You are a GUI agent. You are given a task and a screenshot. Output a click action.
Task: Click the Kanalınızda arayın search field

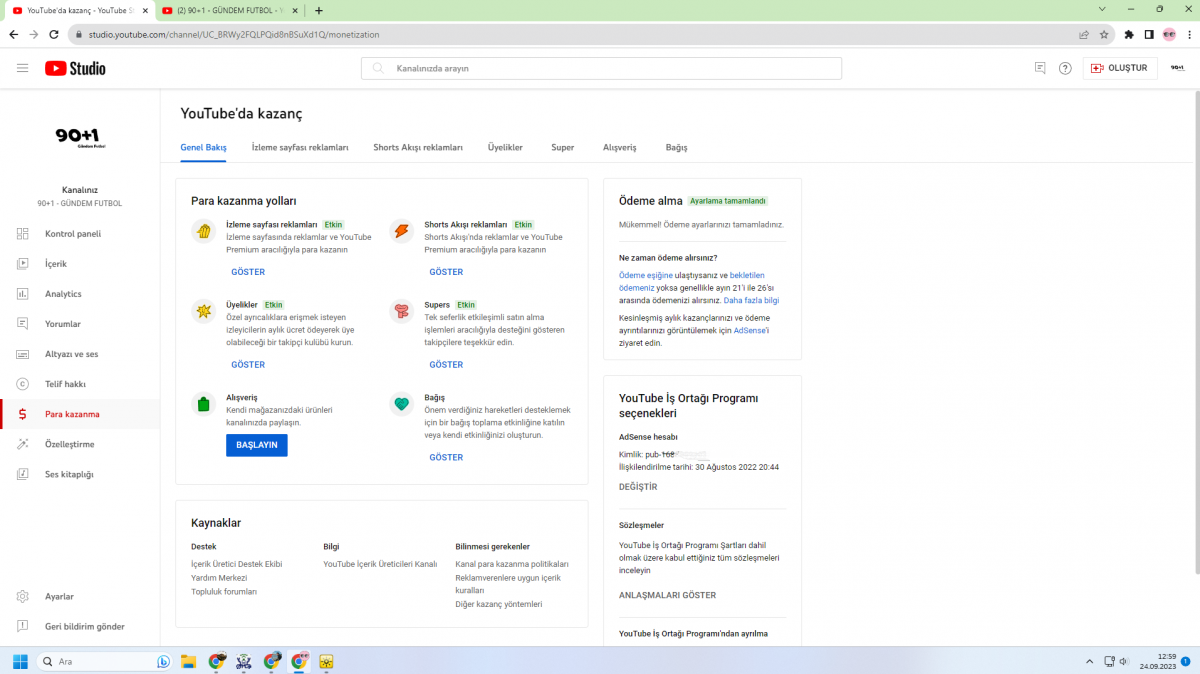pos(601,68)
